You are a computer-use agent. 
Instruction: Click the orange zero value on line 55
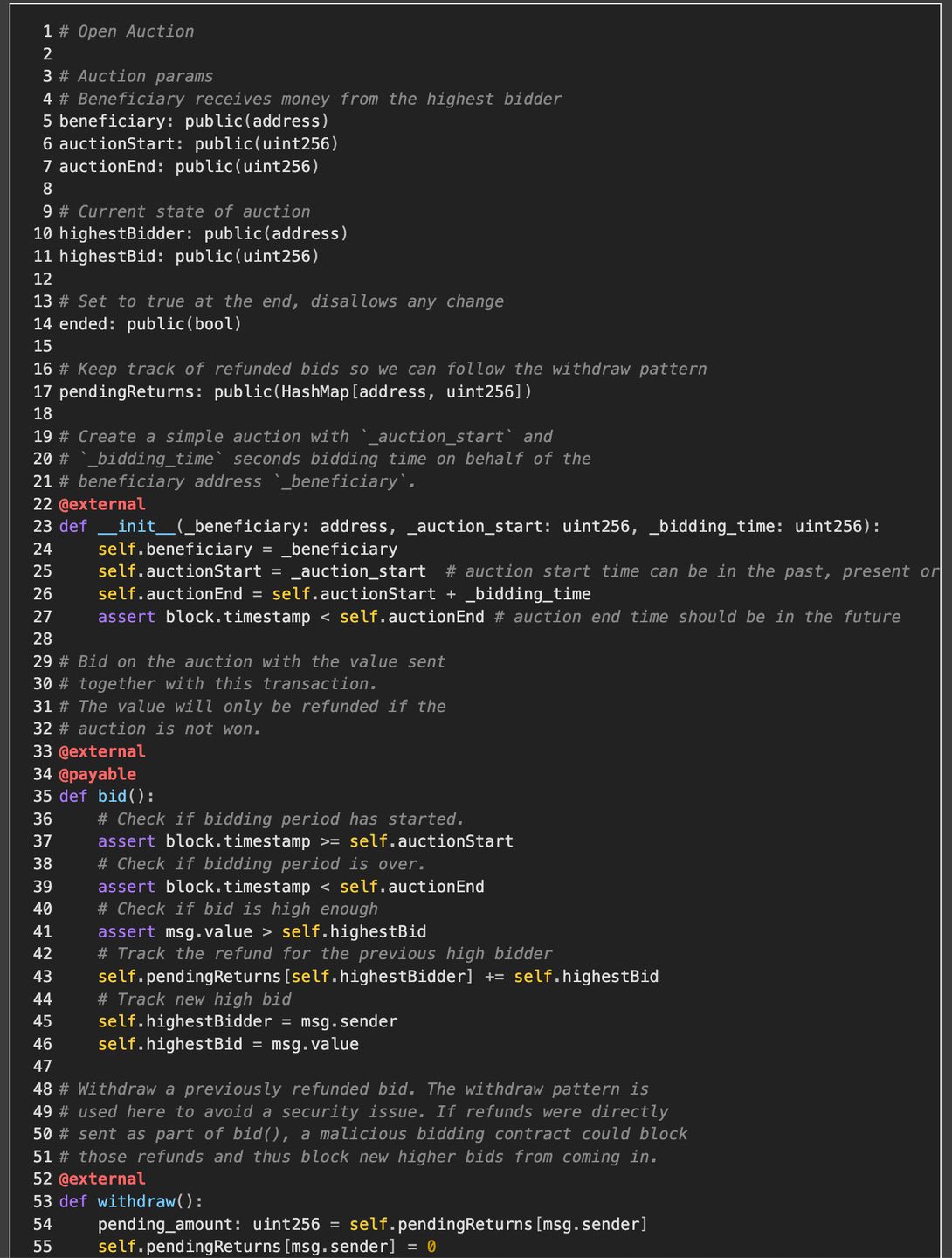(x=431, y=1247)
